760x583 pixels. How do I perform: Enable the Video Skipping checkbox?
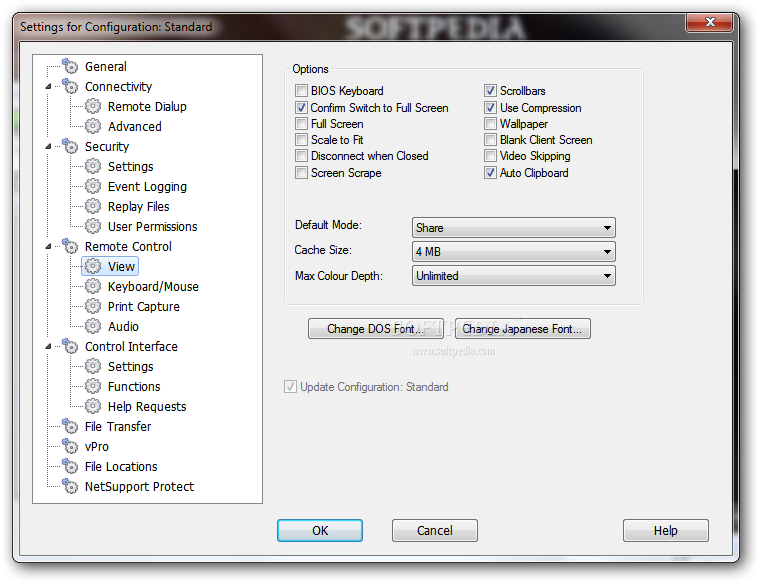pos(490,156)
